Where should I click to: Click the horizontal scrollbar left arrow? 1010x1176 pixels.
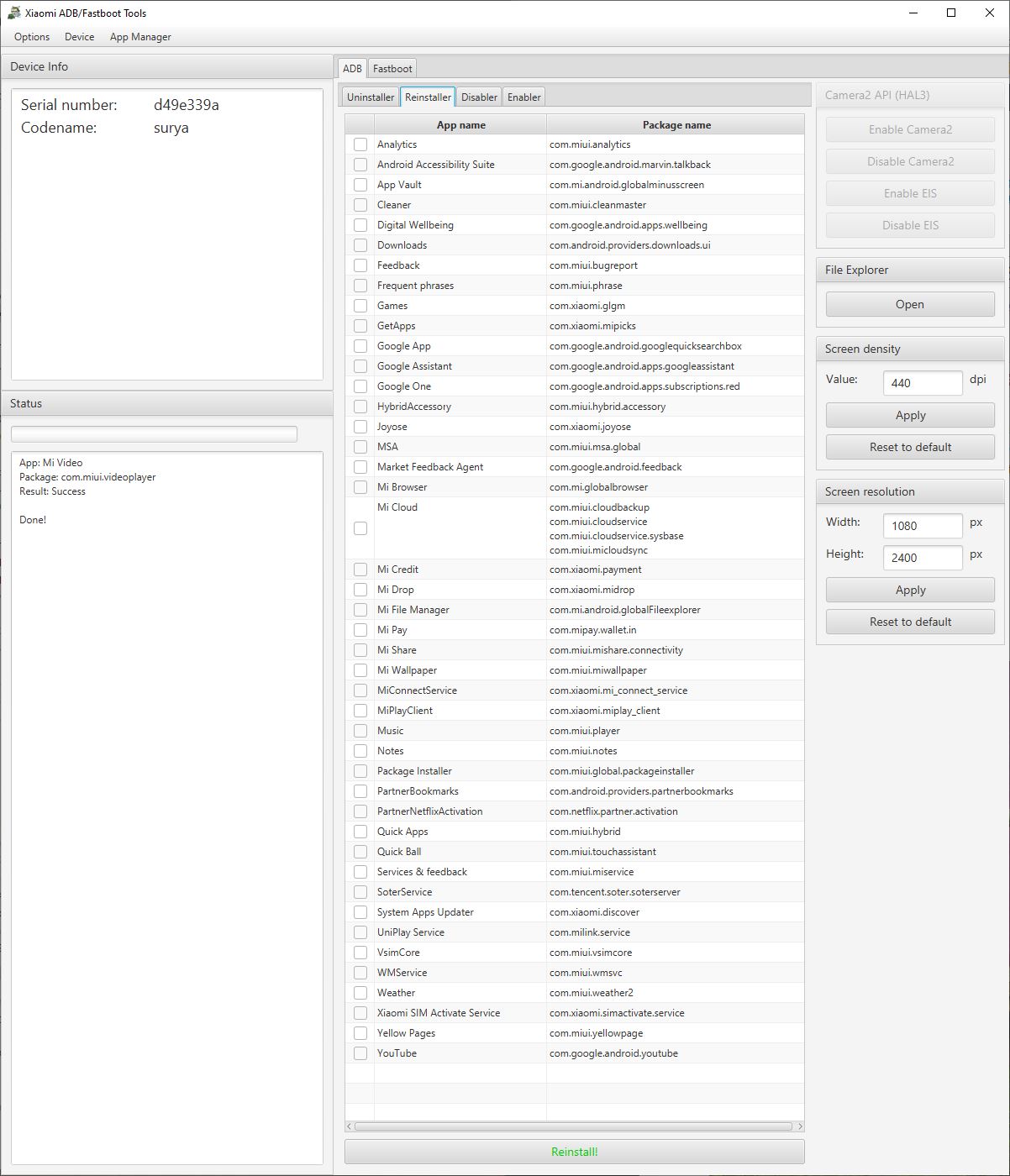pyautogui.click(x=350, y=1126)
